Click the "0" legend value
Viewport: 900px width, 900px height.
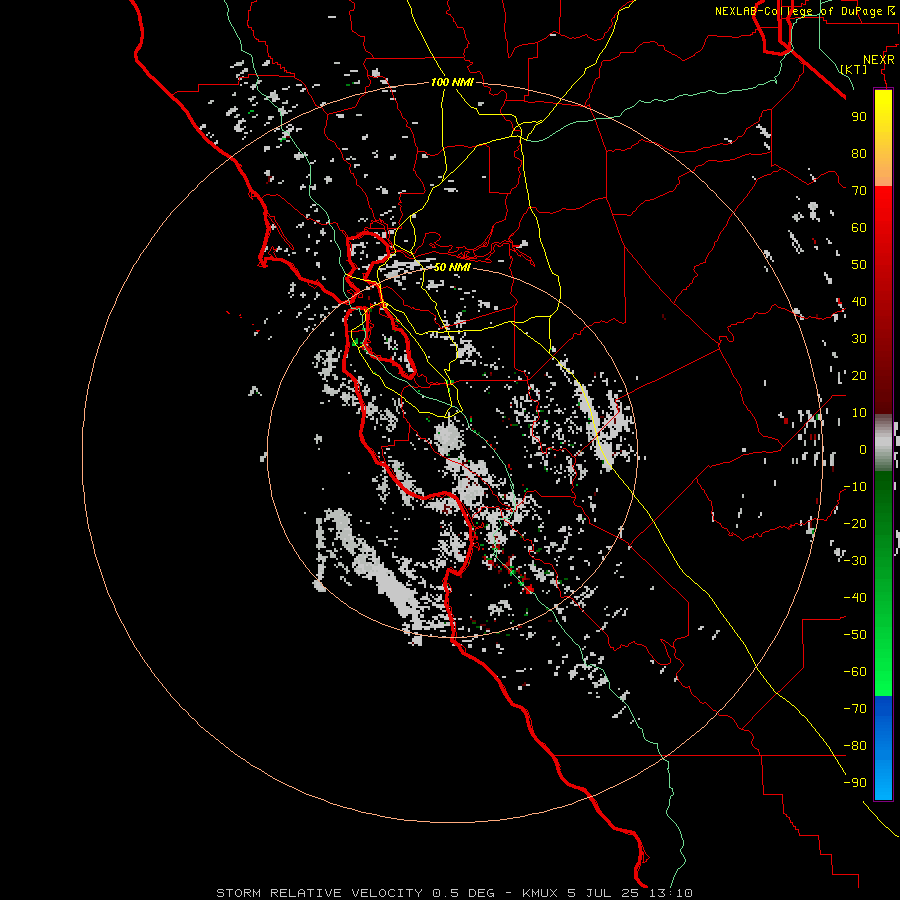click(x=863, y=449)
